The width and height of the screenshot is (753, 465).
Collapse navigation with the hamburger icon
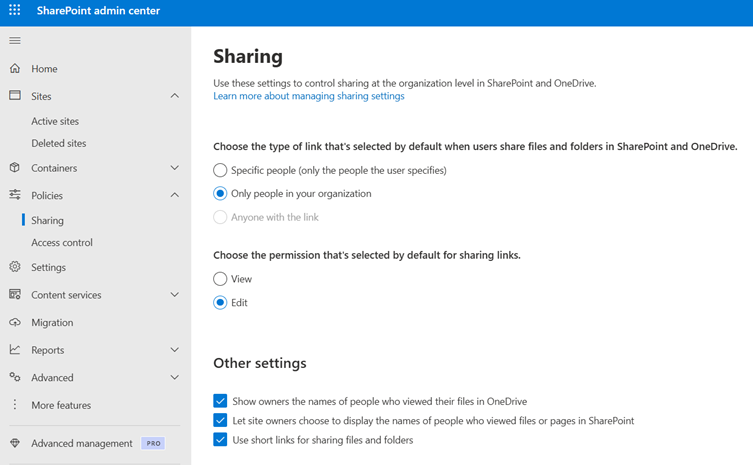pyautogui.click(x=15, y=40)
